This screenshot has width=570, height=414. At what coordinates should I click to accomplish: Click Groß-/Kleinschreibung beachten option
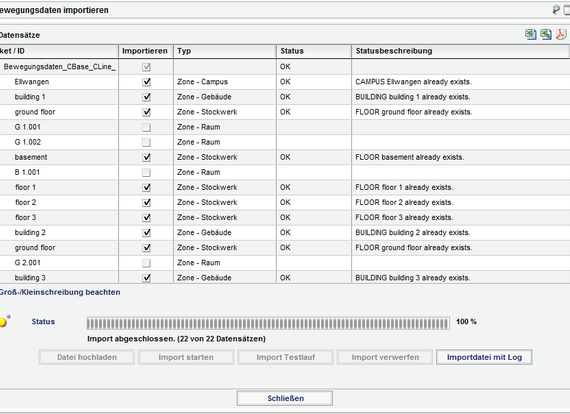60,292
